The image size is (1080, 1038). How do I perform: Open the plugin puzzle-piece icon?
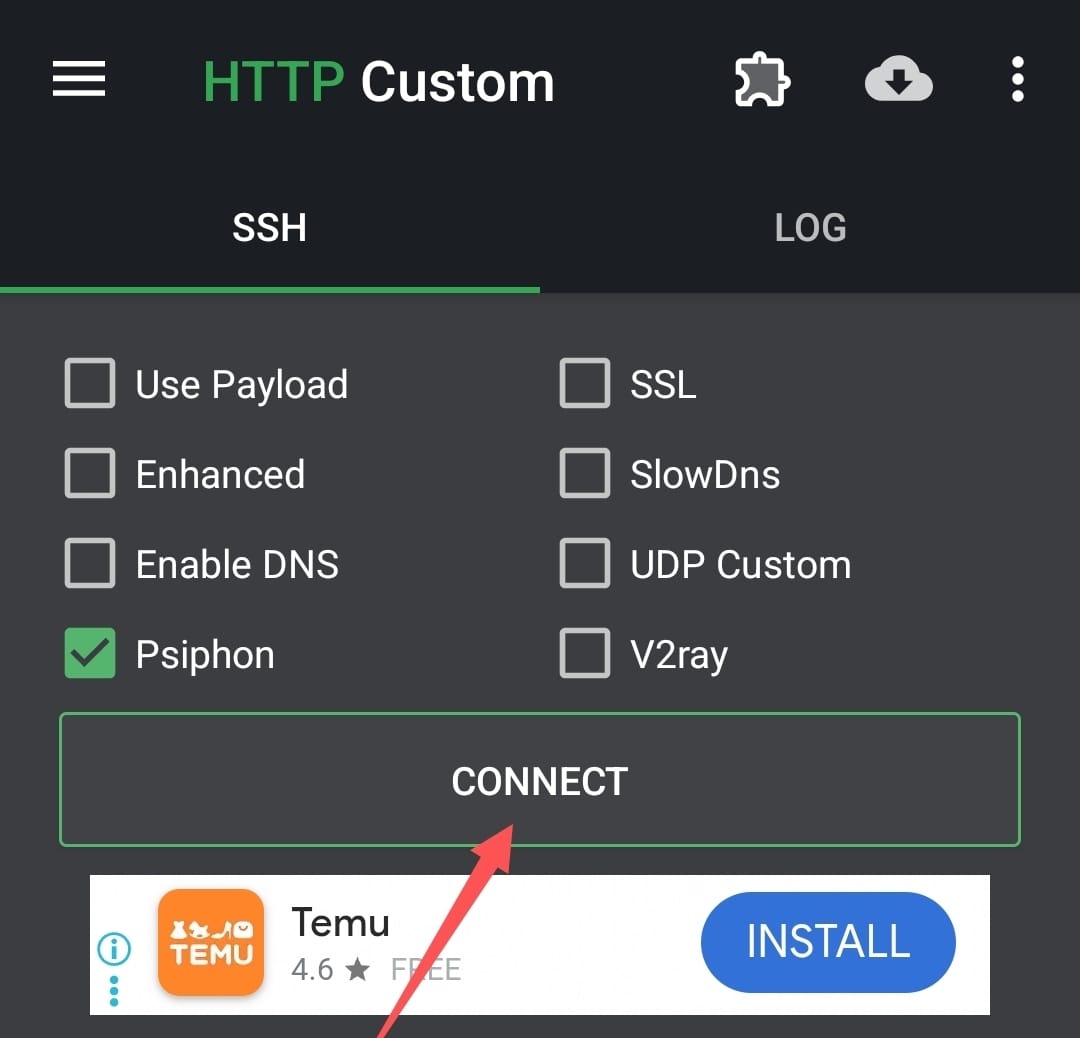coord(762,80)
